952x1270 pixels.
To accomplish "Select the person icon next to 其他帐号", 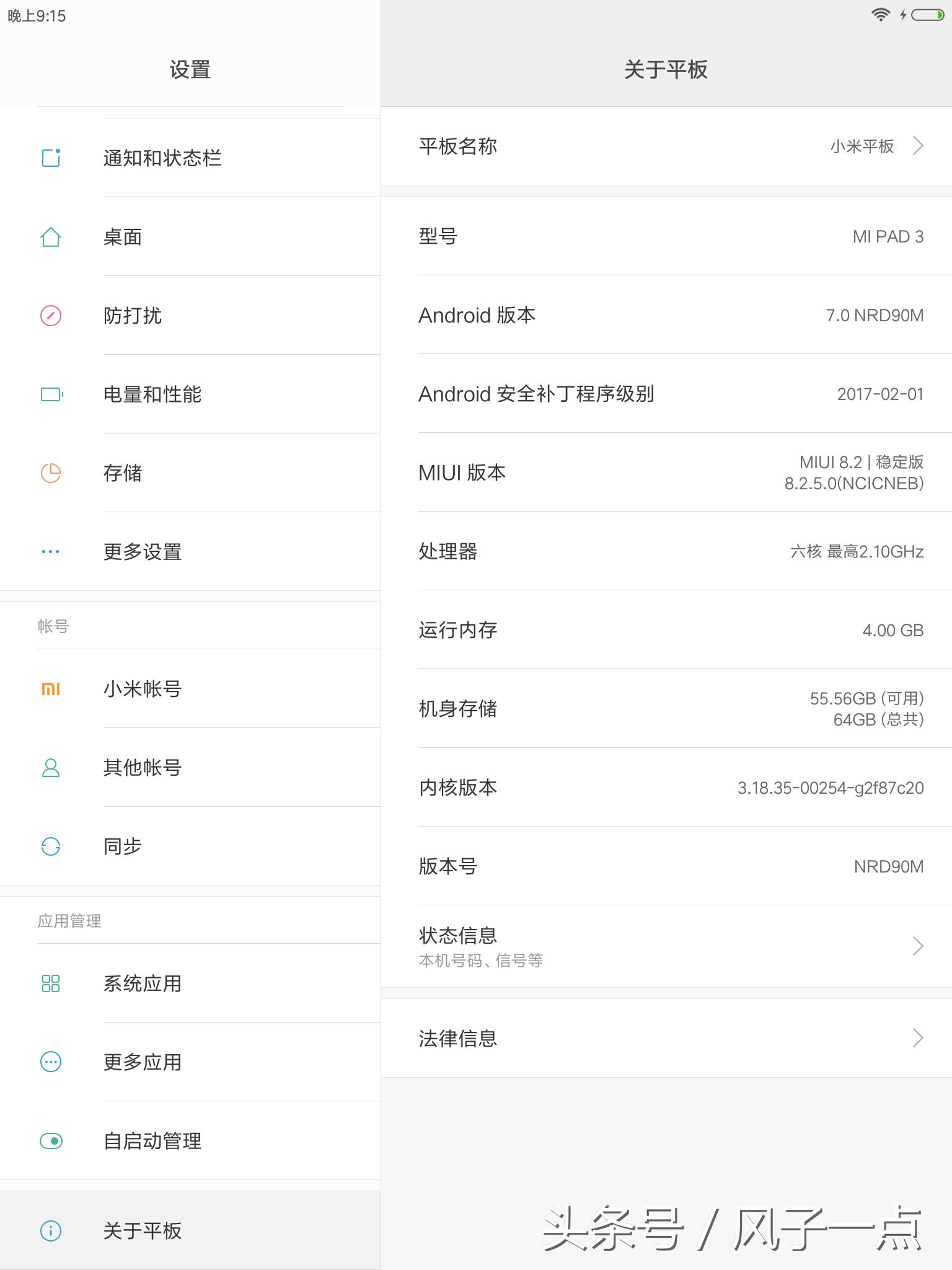I will (51, 767).
